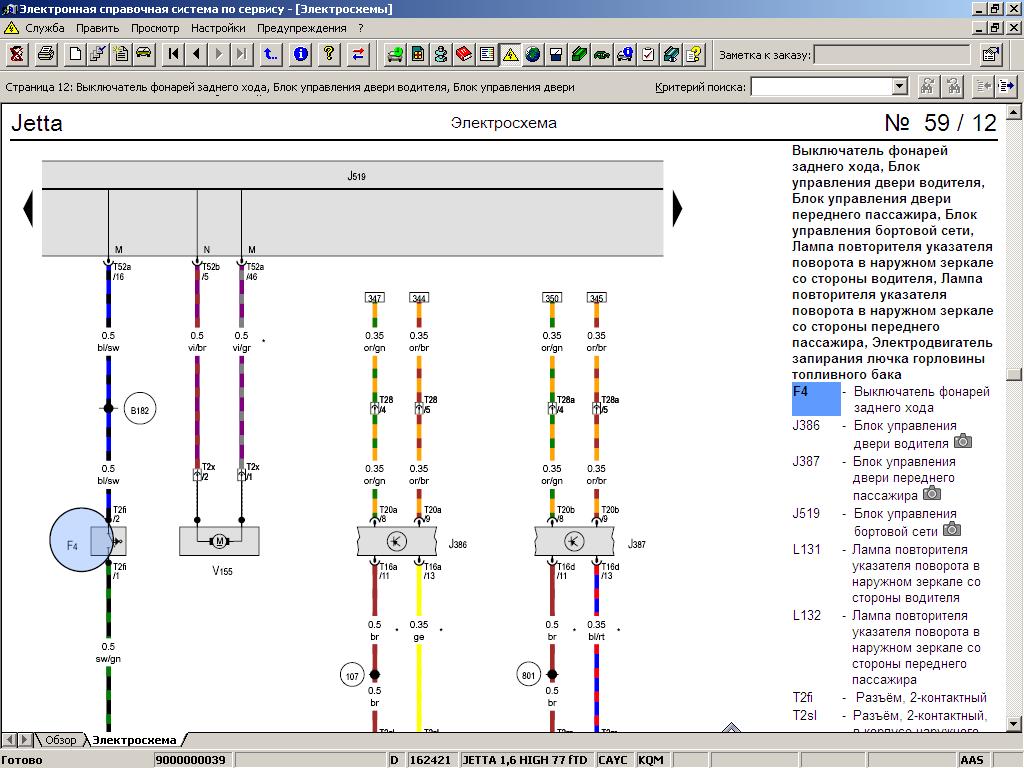
Task: Click the car with info badge icon
Action: click(624, 54)
